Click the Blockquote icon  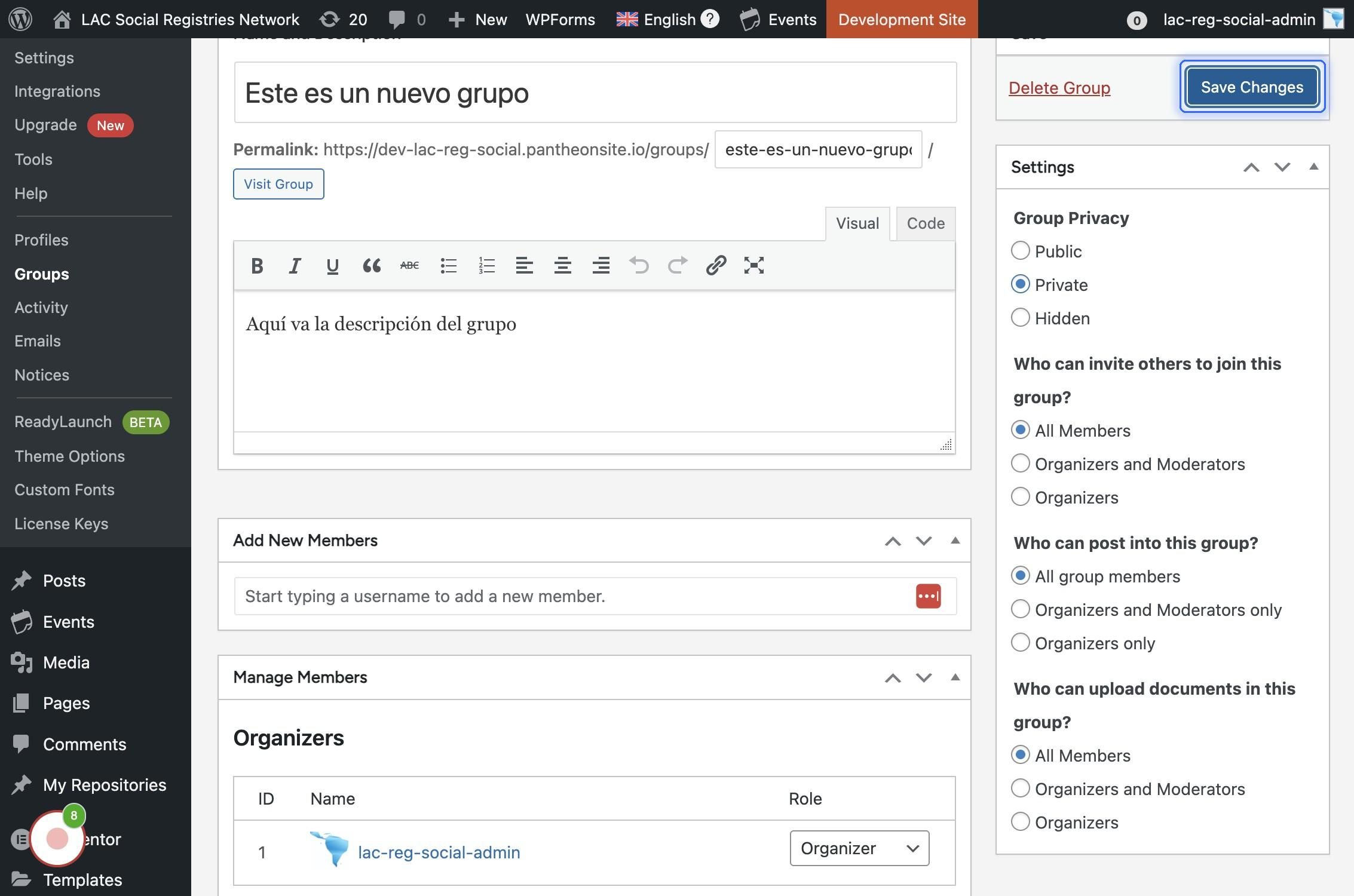coord(371,265)
